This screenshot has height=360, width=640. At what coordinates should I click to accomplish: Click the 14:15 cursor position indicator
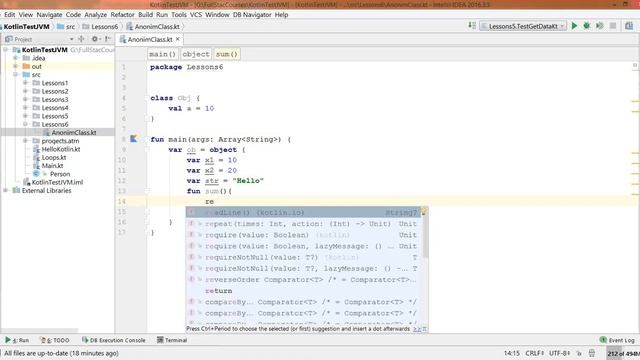pos(511,353)
